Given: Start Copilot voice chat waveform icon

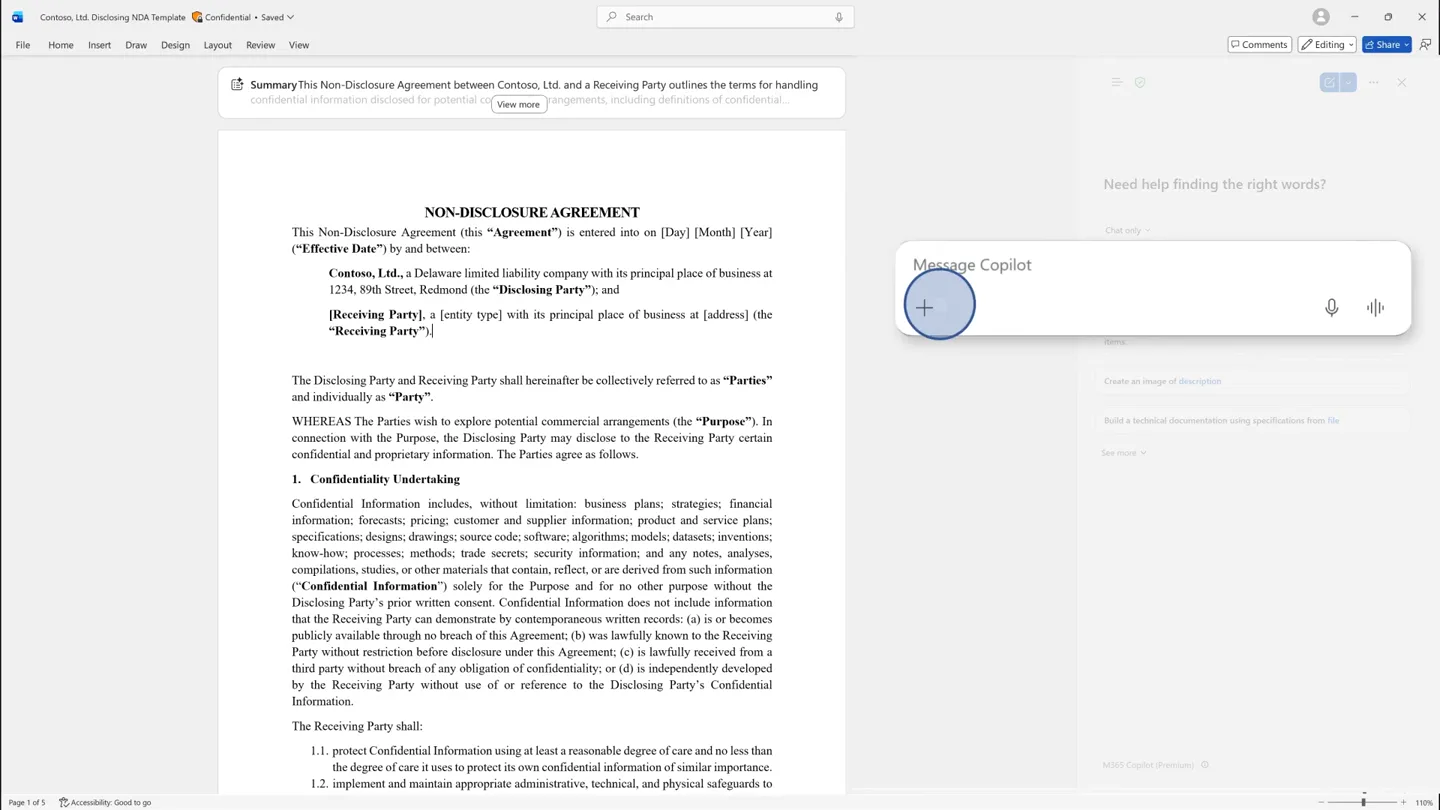Looking at the screenshot, I should coord(1375,308).
